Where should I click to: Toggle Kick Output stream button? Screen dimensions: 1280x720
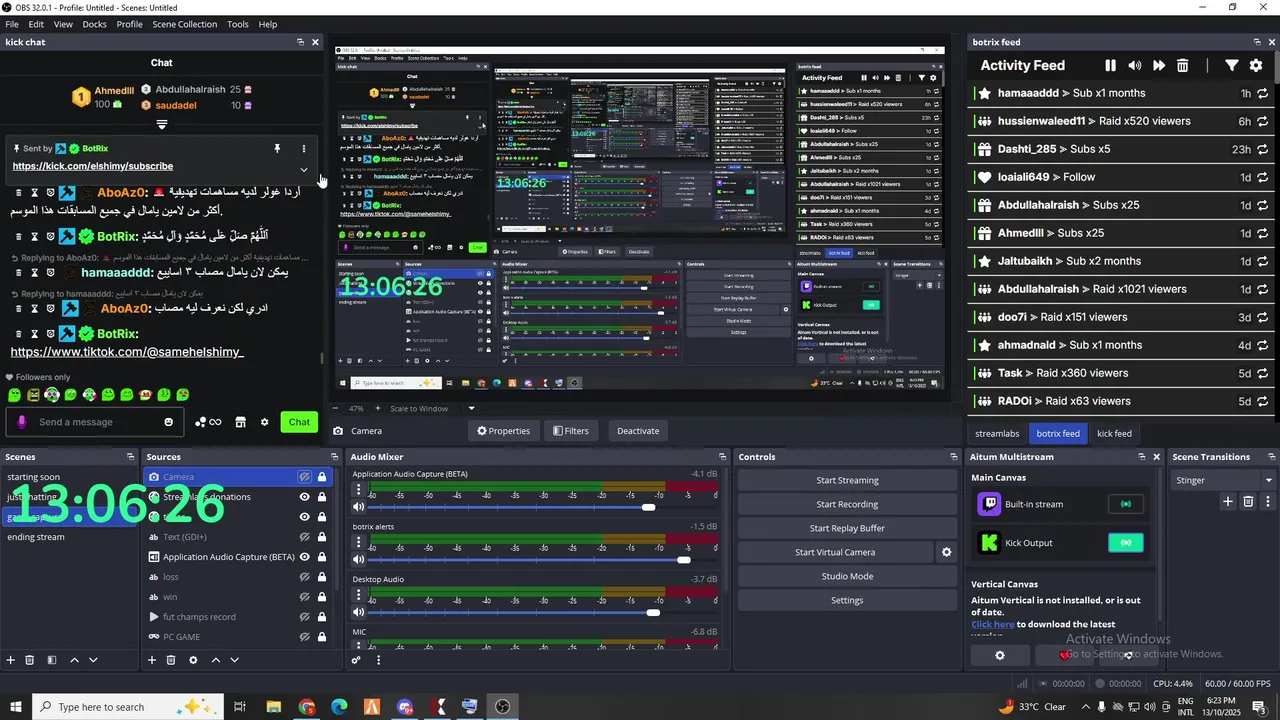(1126, 543)
